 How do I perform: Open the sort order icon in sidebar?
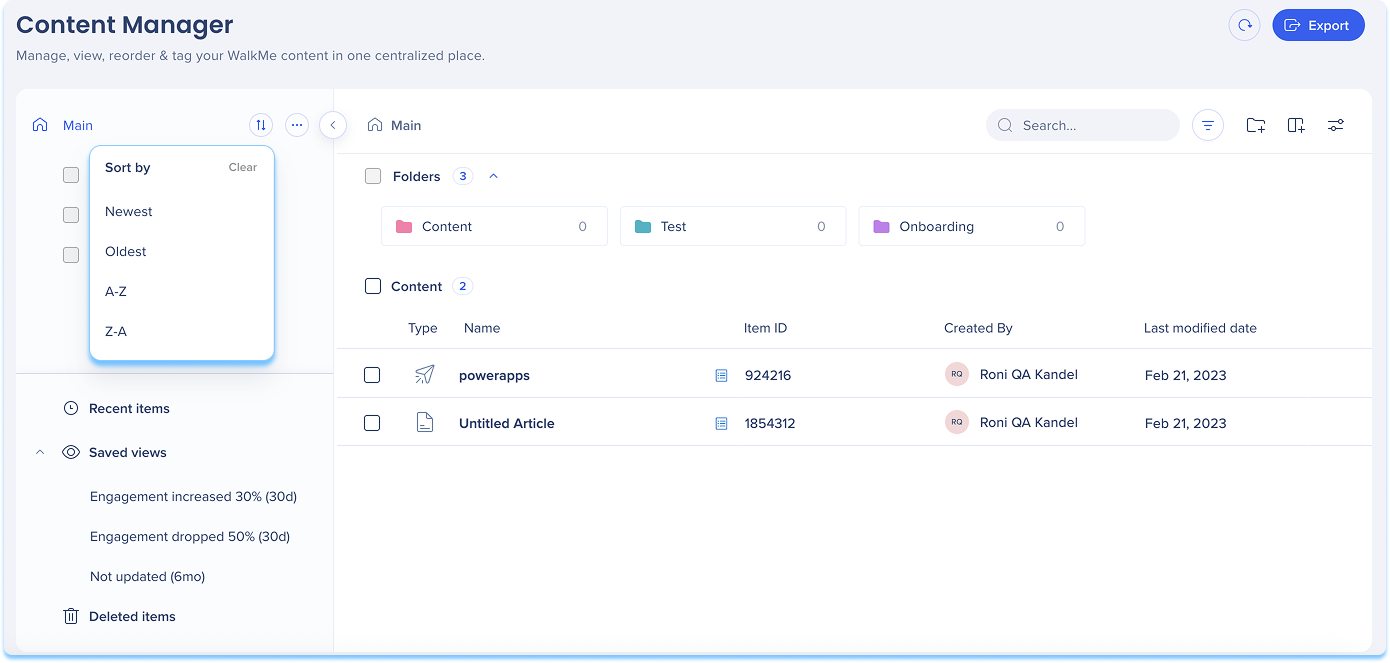pos(261,125)
